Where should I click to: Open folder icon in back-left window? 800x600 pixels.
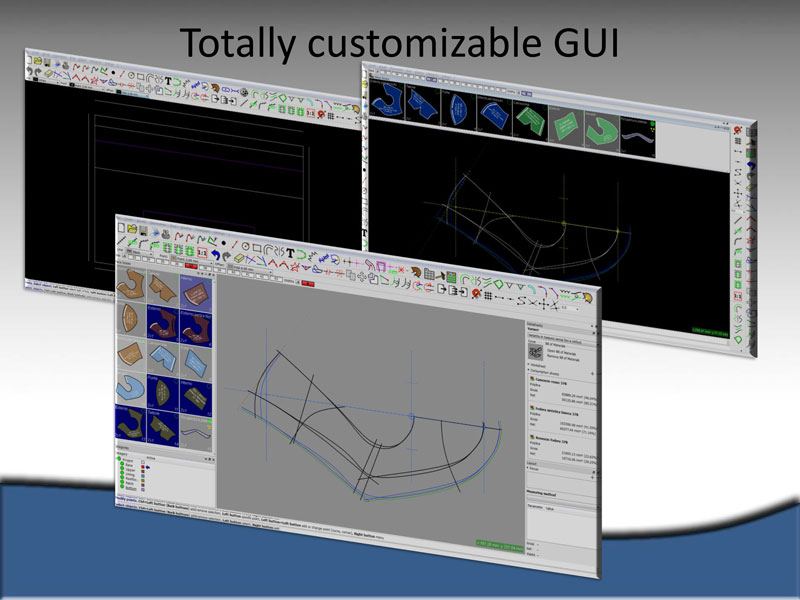pyautogui.click(x=38, y=61)
